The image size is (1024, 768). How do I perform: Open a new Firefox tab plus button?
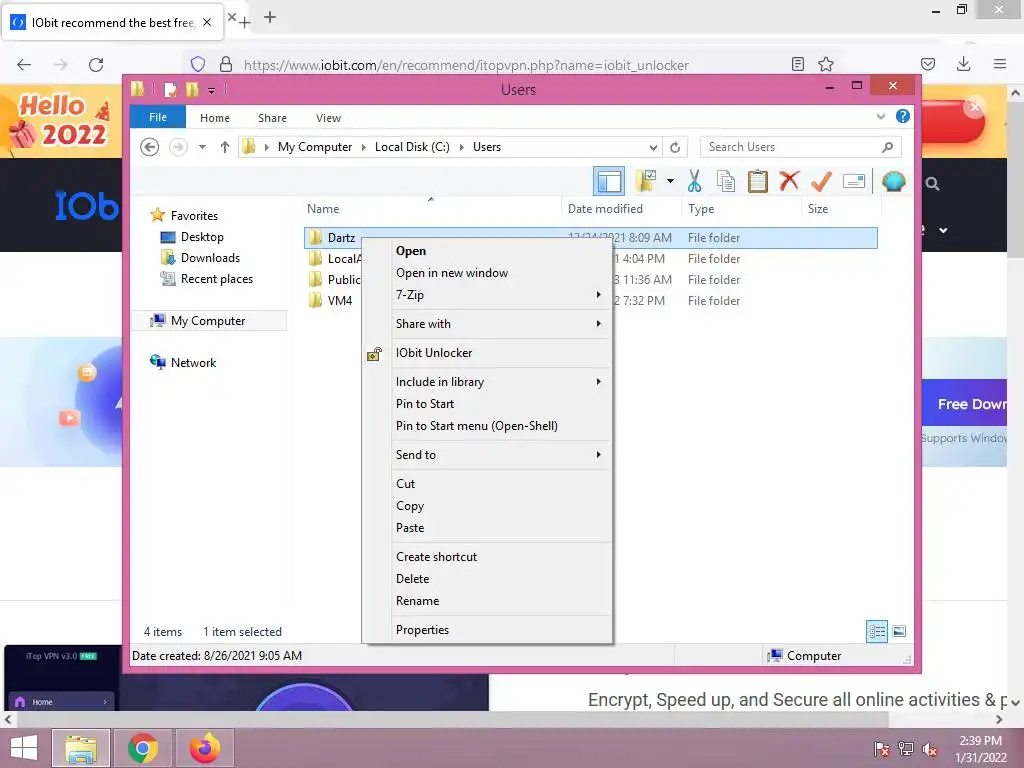point(270,18)
